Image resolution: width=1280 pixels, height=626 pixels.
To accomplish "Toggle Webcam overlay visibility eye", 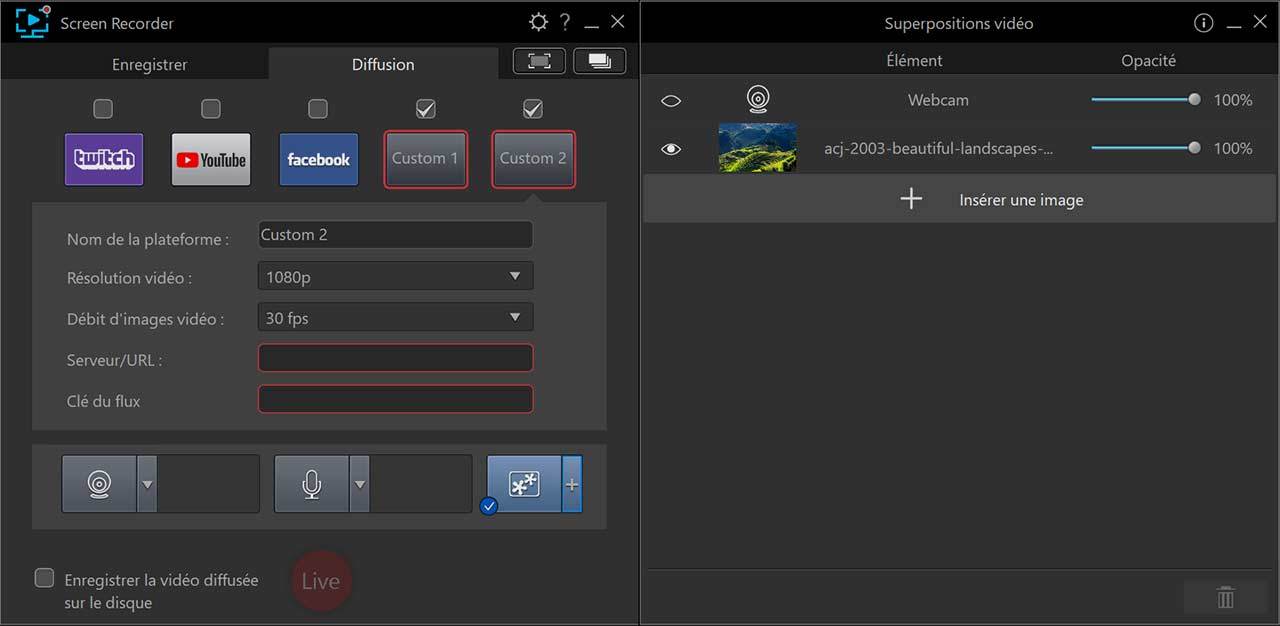I will click(671, 100).
